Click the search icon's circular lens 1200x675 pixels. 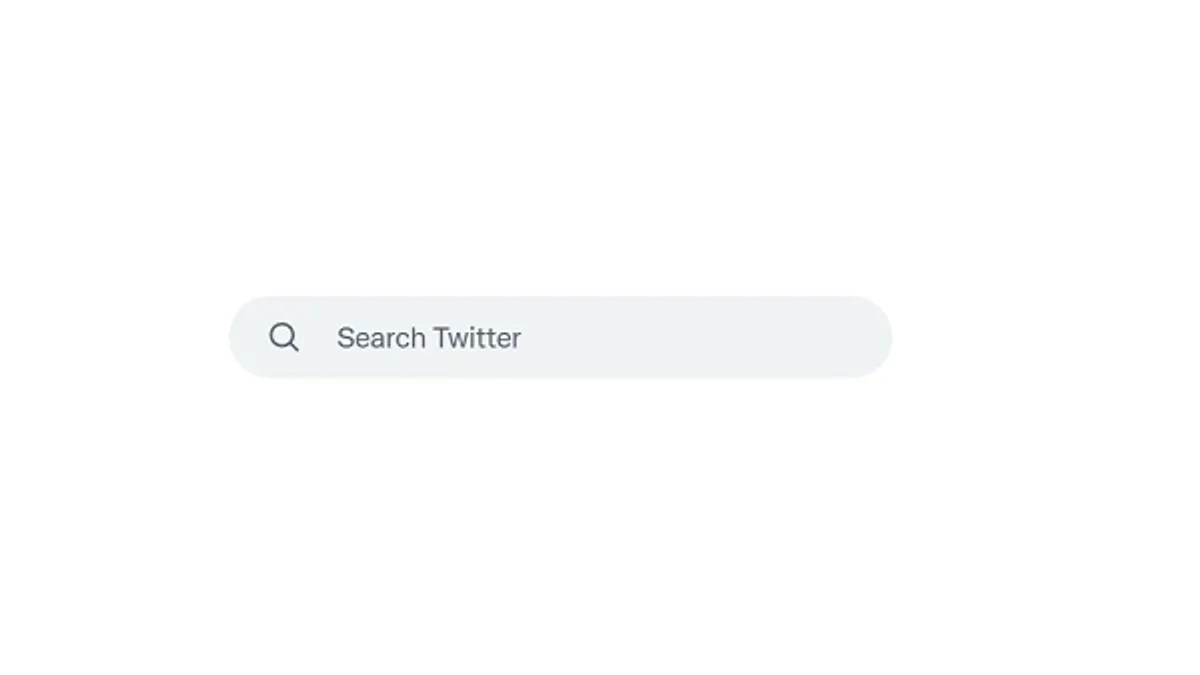[x=282, y=335]
